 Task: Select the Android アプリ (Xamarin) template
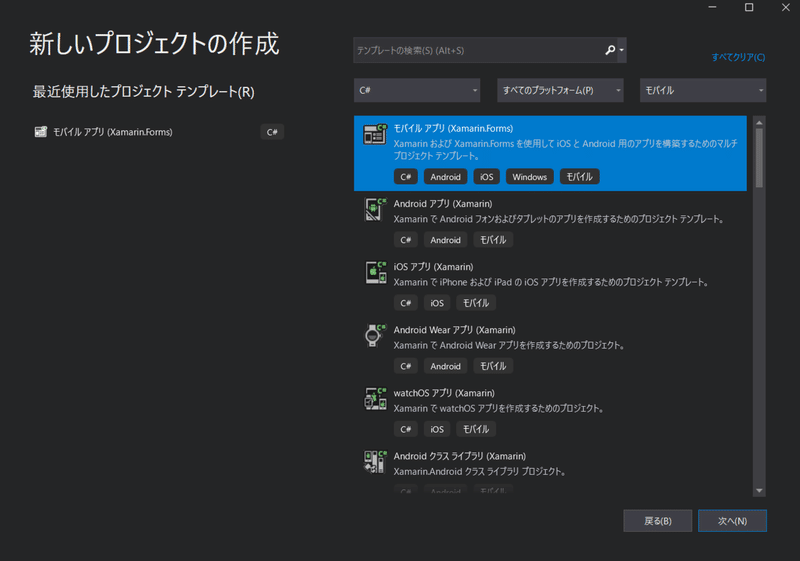point(550,222)
